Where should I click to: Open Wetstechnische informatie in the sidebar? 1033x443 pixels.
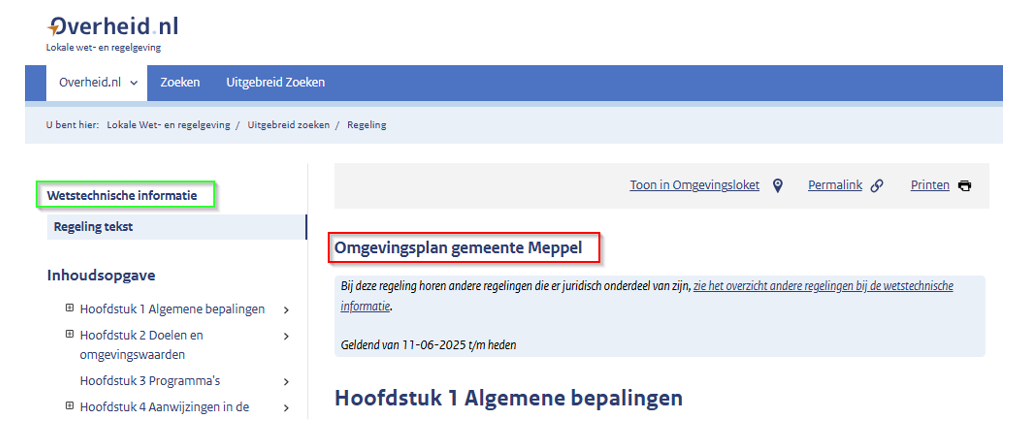[122, 195]
